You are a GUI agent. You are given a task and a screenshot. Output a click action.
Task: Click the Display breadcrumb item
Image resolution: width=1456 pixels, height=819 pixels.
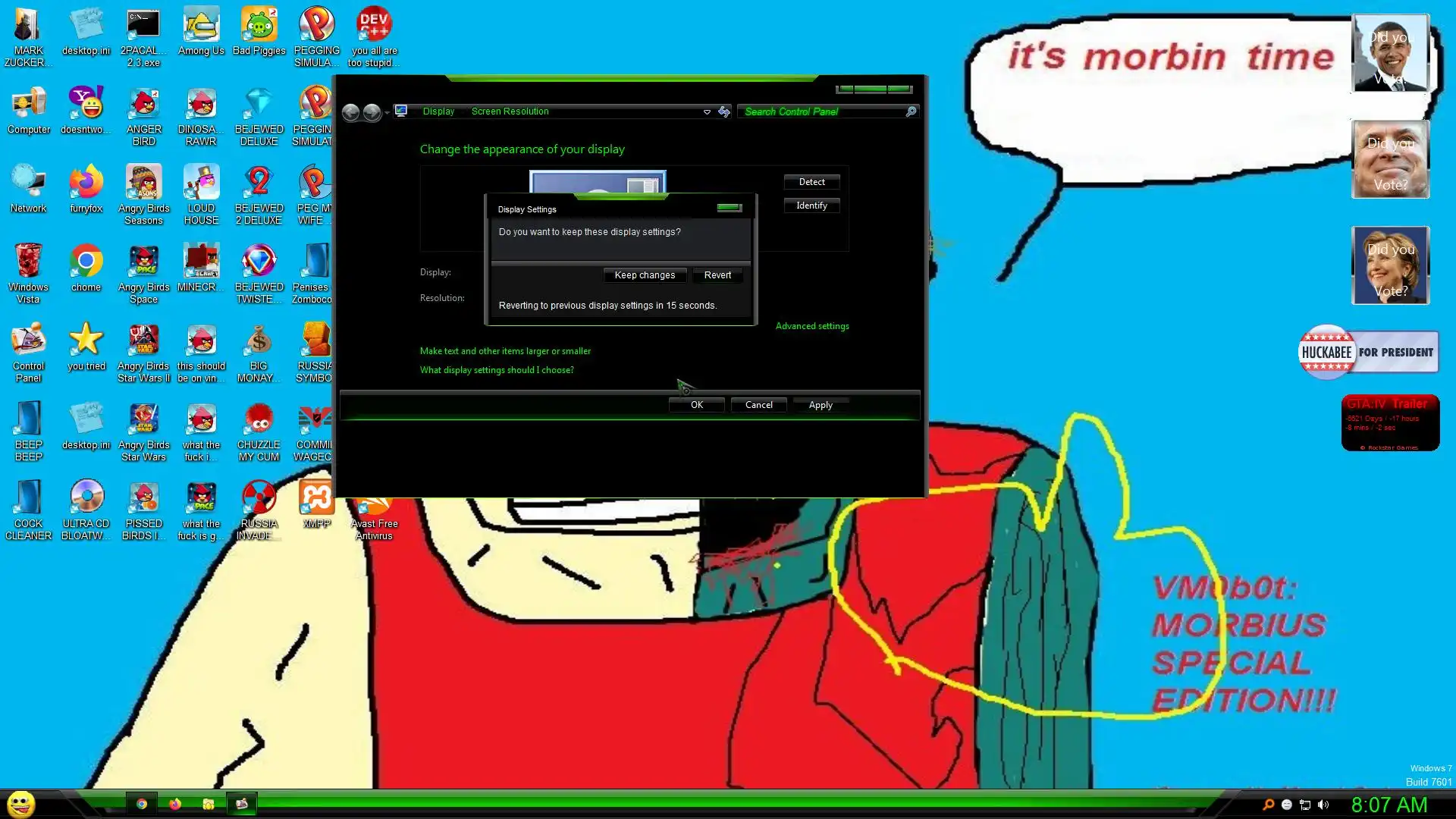click(438, 111)
